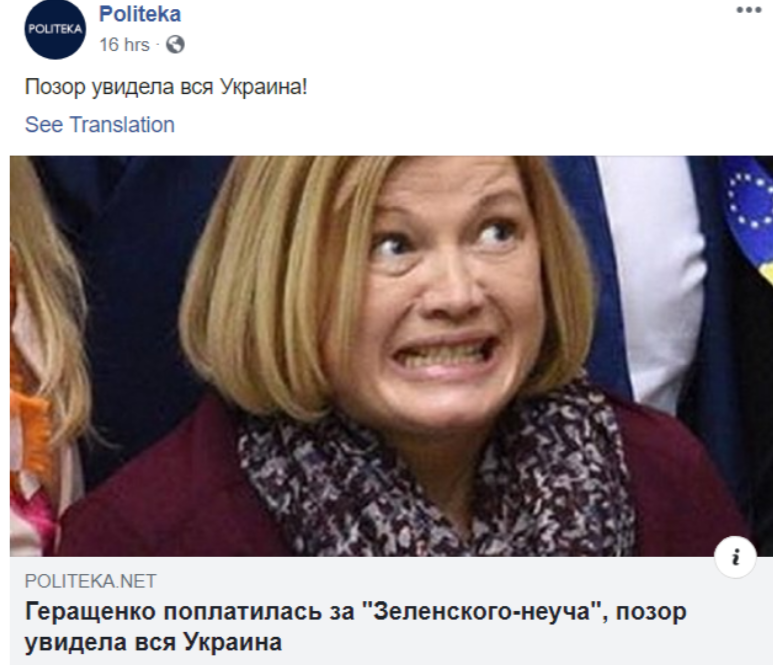
Task: Translate the Russian post caption
Action: click(x=100, y=125)
